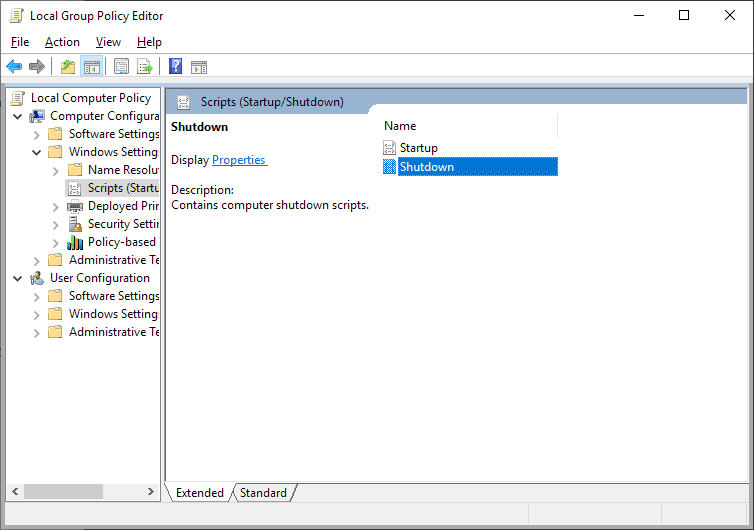Close the Local Group Policy Editor window

point(729,15)
